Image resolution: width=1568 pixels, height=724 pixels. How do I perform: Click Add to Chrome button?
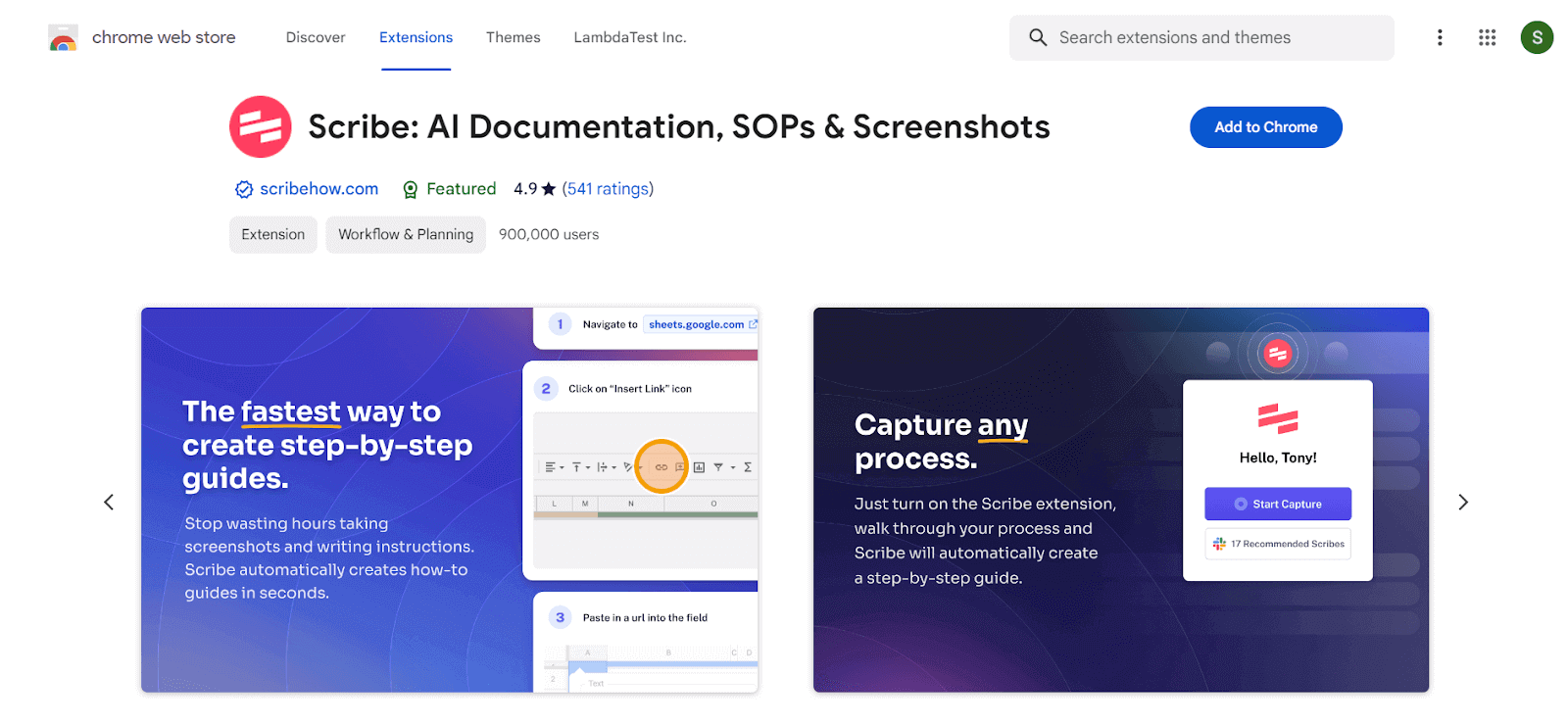(x=1265, y=127)
